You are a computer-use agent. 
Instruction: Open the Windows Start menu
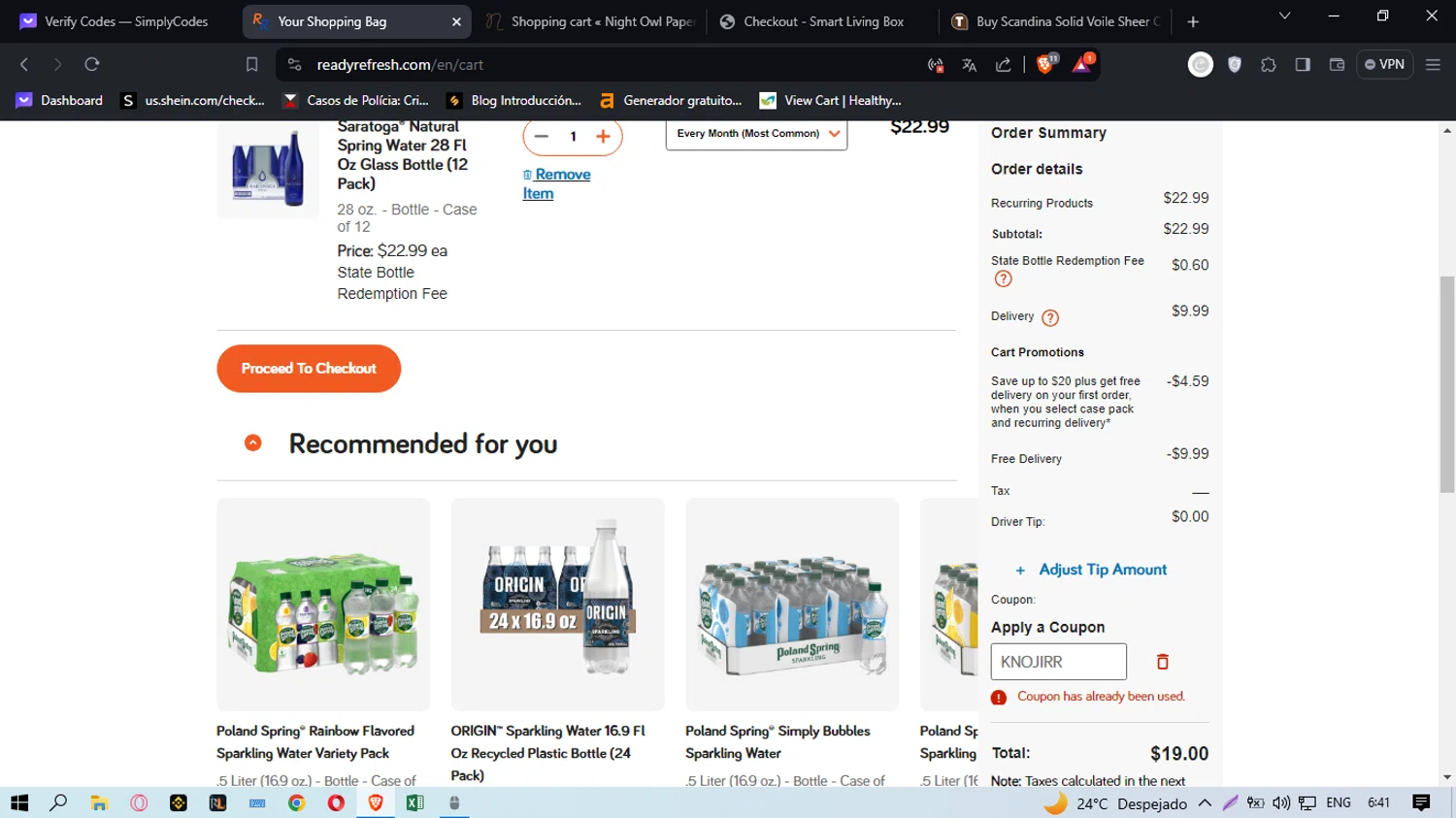point(19,802)
